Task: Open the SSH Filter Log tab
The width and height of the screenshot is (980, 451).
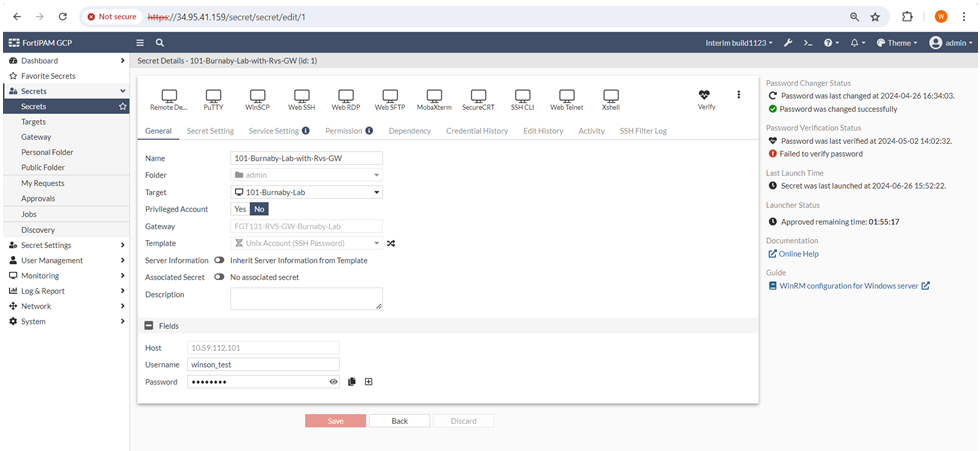Action: point(642,131)
